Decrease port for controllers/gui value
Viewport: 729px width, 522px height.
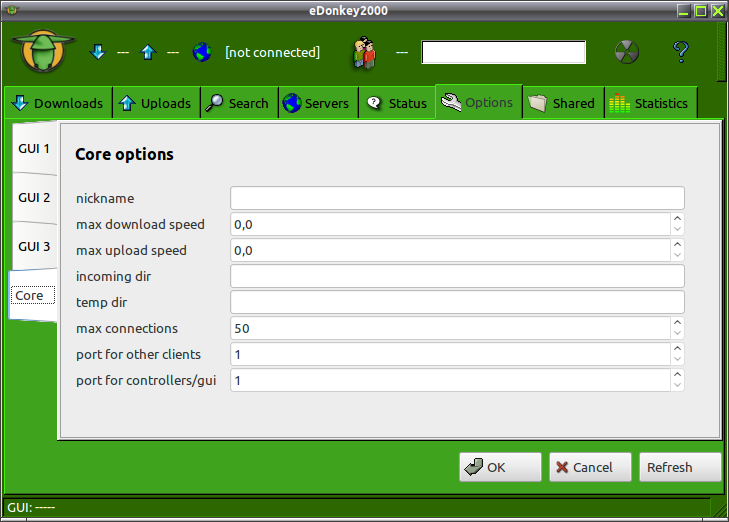(x=677, y=386)
